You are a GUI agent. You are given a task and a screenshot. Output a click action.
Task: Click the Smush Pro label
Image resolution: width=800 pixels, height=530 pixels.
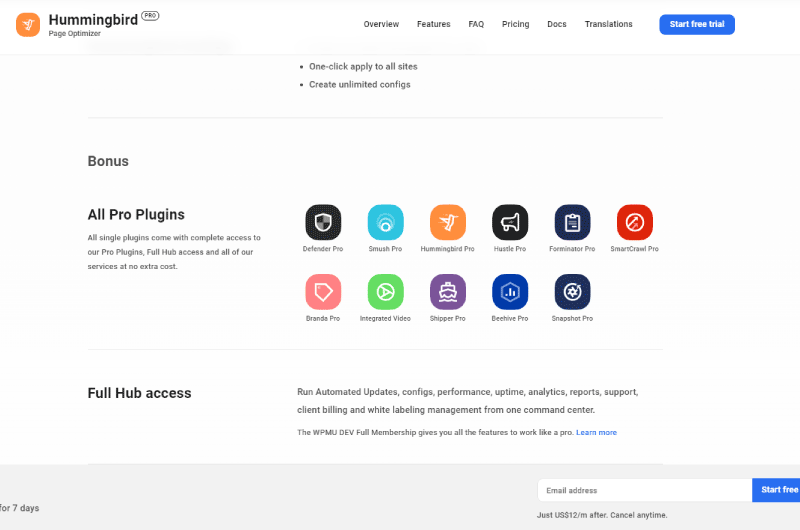tap(385, 249)
